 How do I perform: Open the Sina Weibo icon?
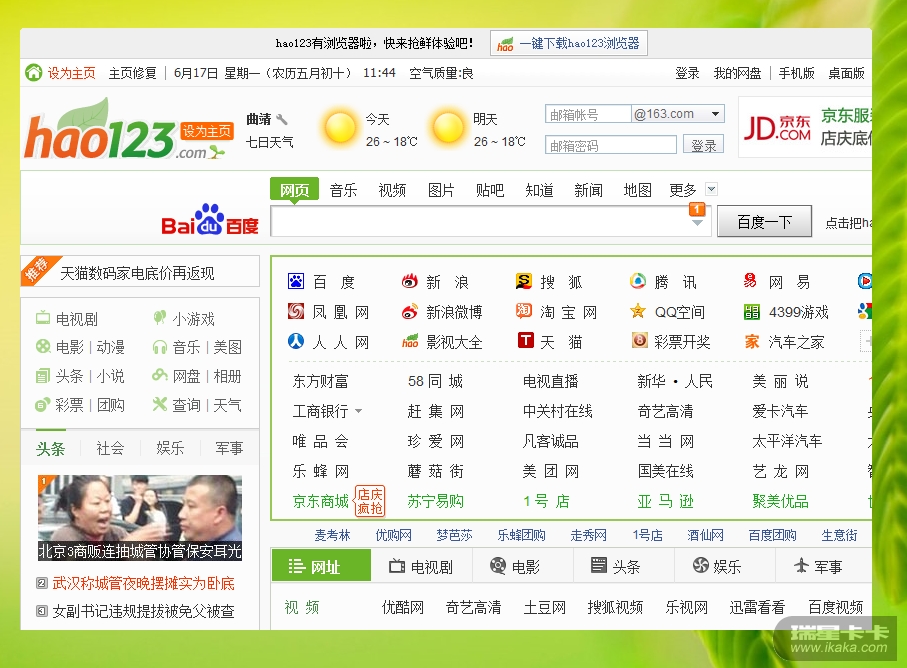pos(410,312)
